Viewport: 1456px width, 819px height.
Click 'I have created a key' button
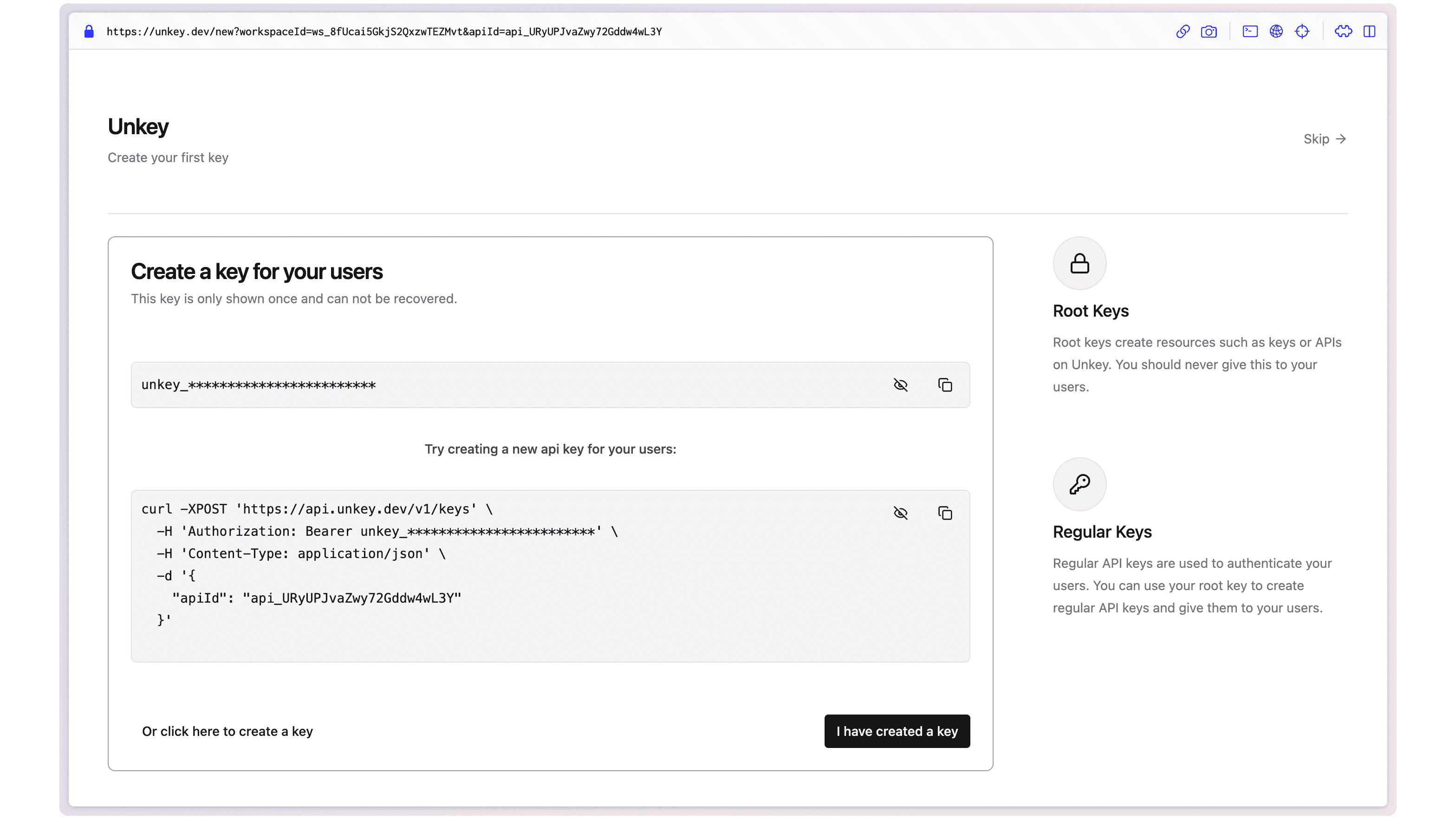pos(897,731)
